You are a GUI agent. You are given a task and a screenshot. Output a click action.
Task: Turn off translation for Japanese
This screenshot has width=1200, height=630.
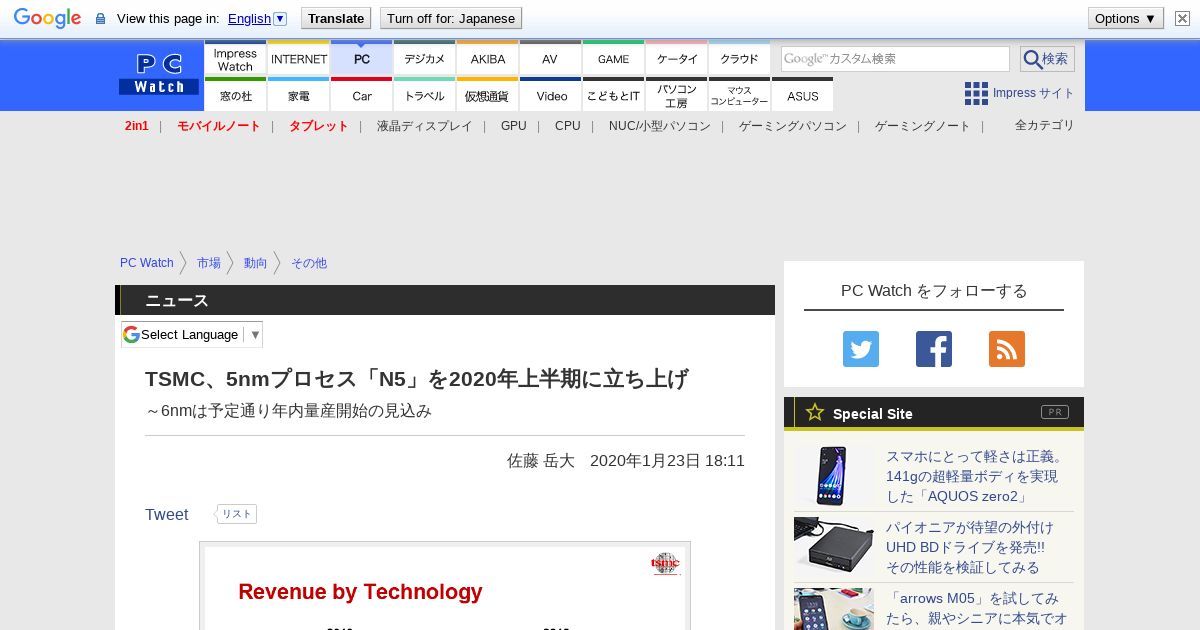(451, 18)
